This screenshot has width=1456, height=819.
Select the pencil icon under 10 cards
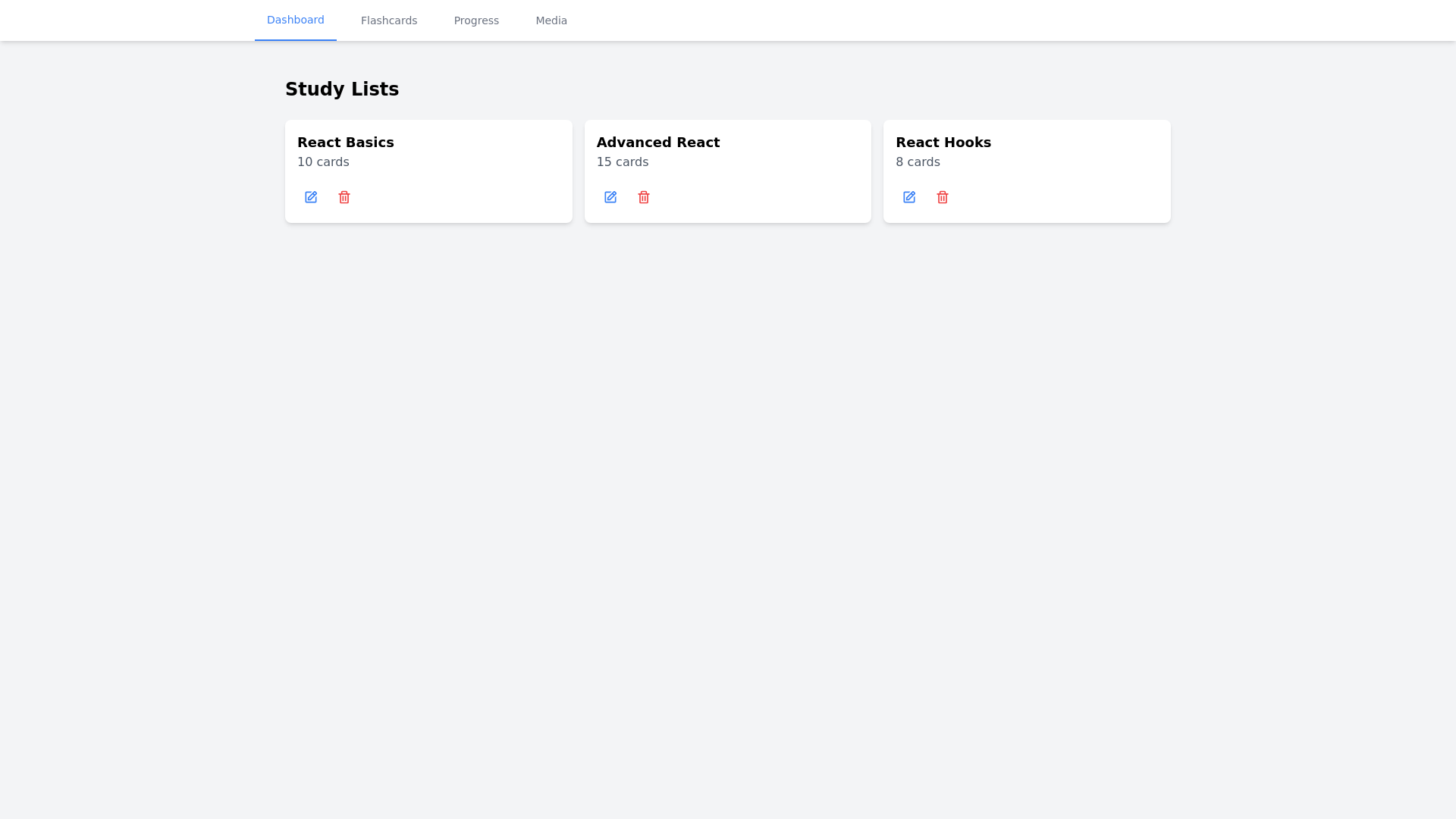311,197
